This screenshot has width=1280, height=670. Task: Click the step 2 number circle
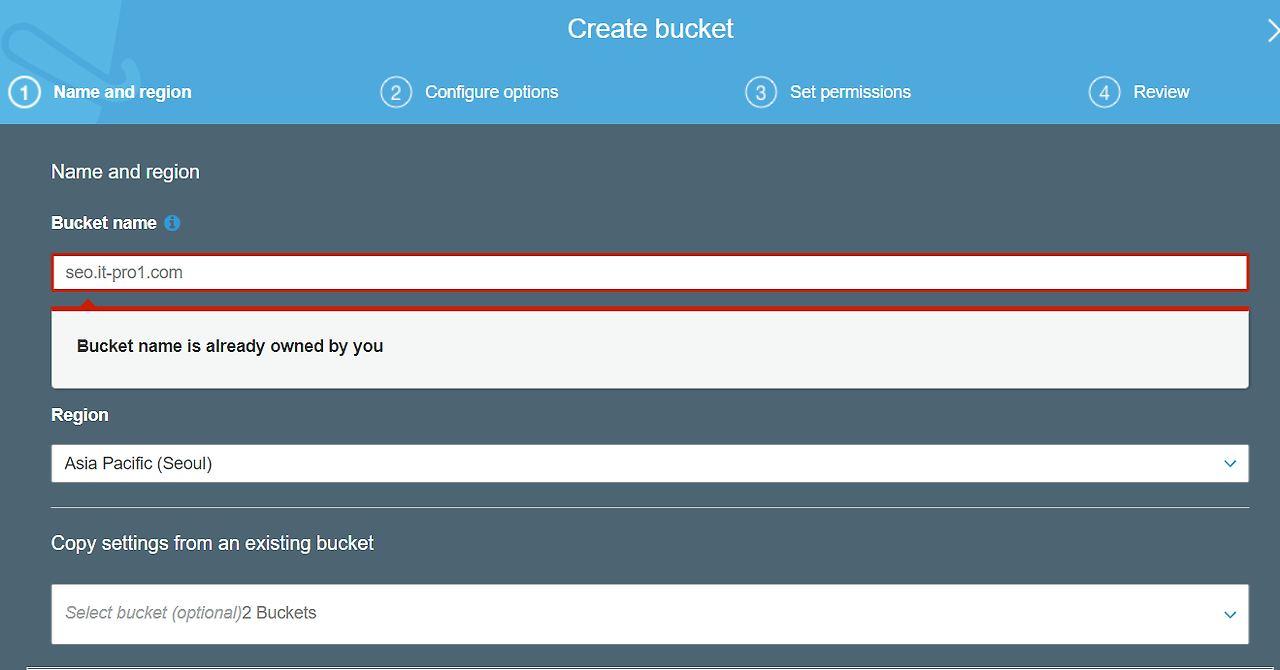tap(396, 93)
